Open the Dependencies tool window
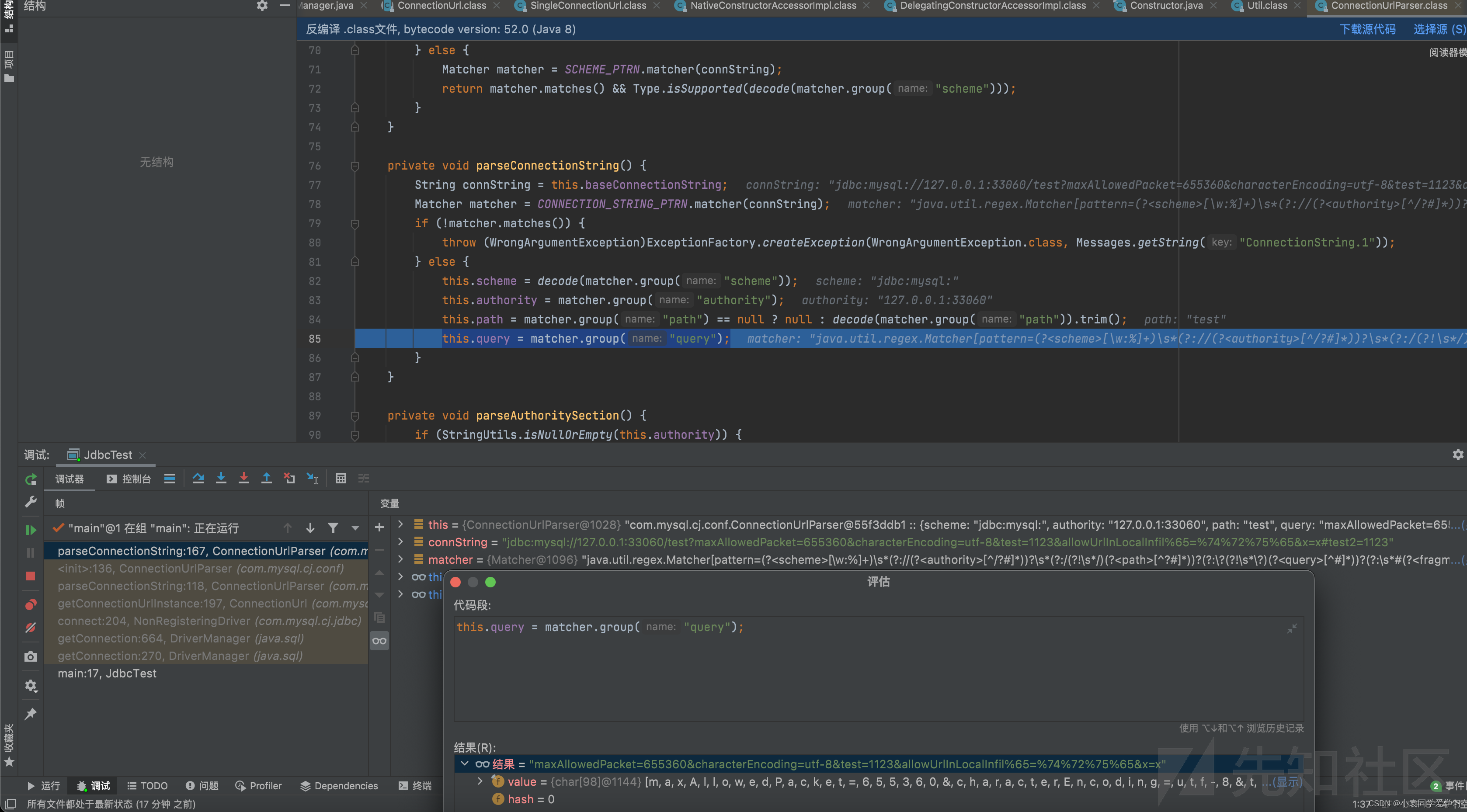 (339, 785)
